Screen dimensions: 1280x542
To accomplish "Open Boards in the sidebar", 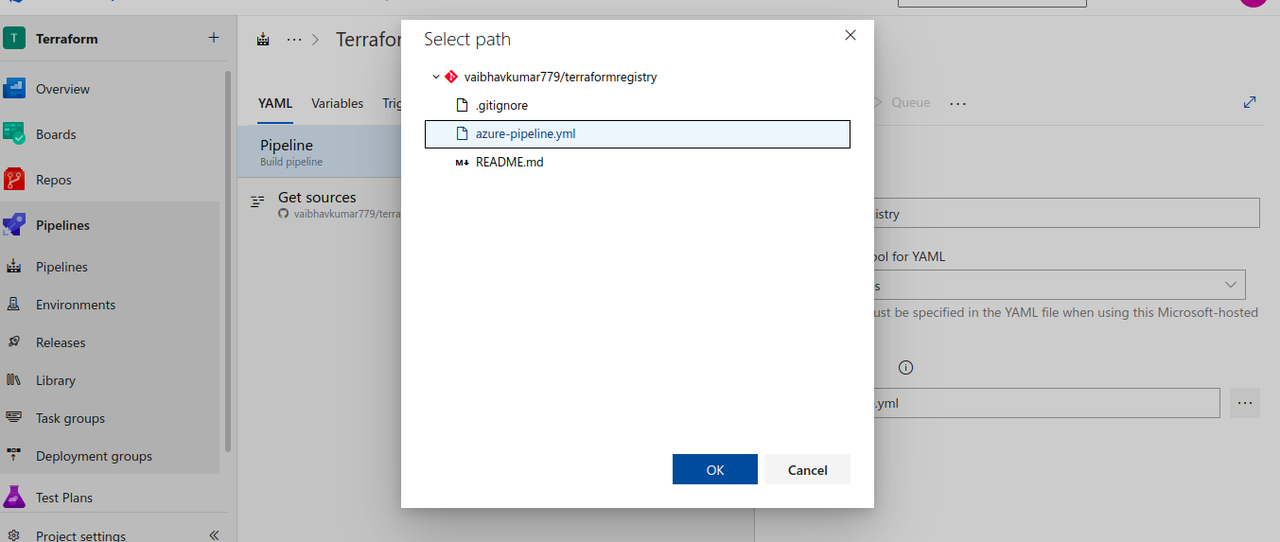I will click(x=56, y=134).
